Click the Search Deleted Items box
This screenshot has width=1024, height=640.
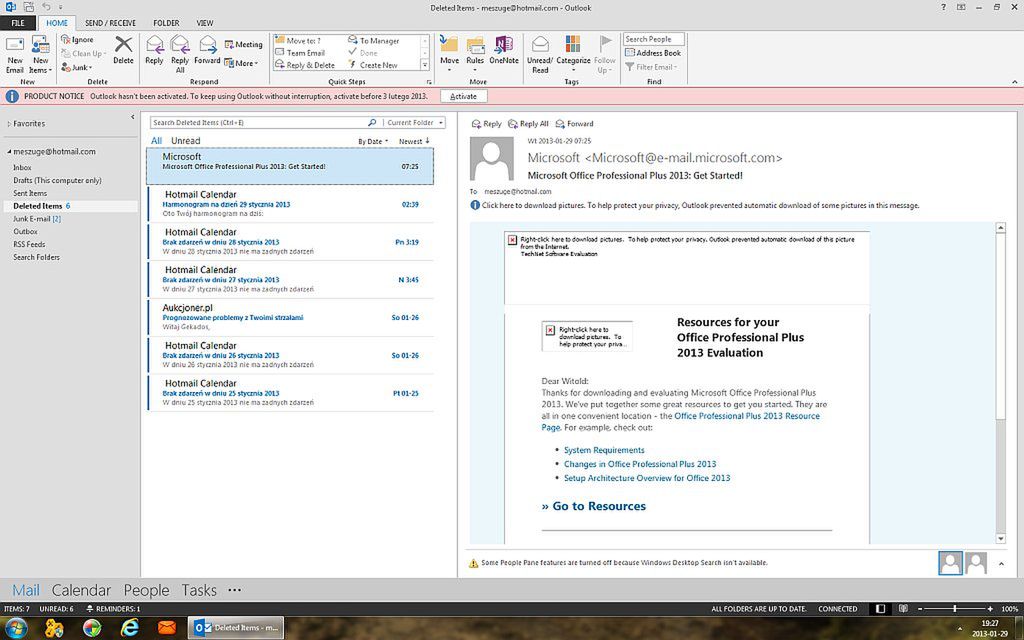(x=259, y=122)
